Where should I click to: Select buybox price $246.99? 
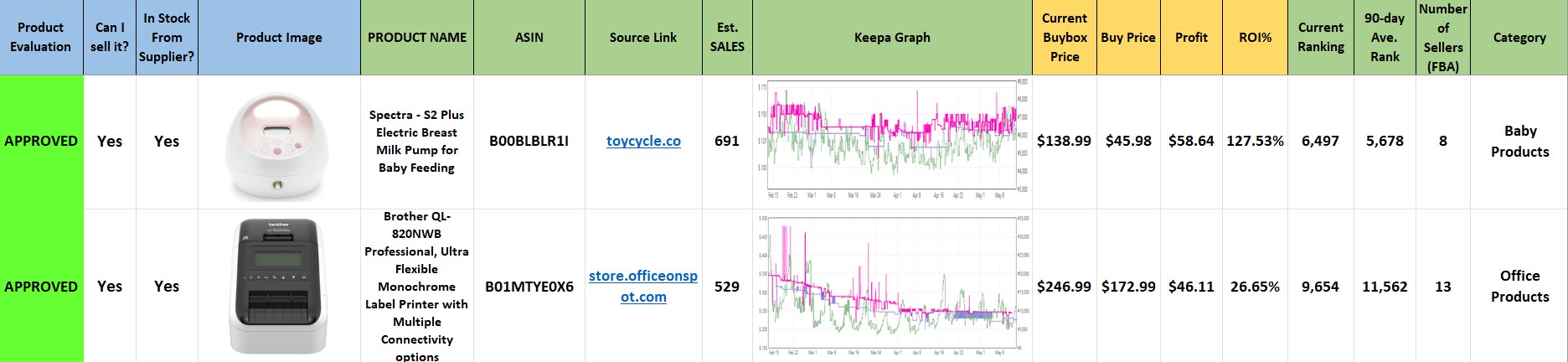(1065, 286)
